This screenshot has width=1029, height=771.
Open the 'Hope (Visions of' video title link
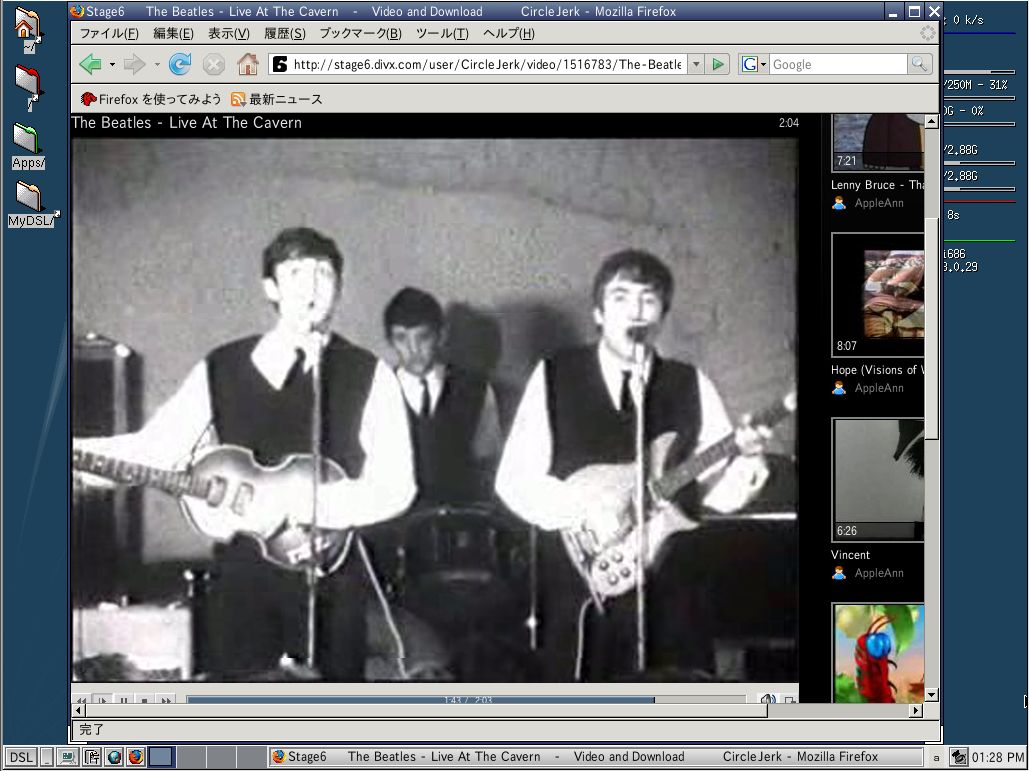coord(877,369)
